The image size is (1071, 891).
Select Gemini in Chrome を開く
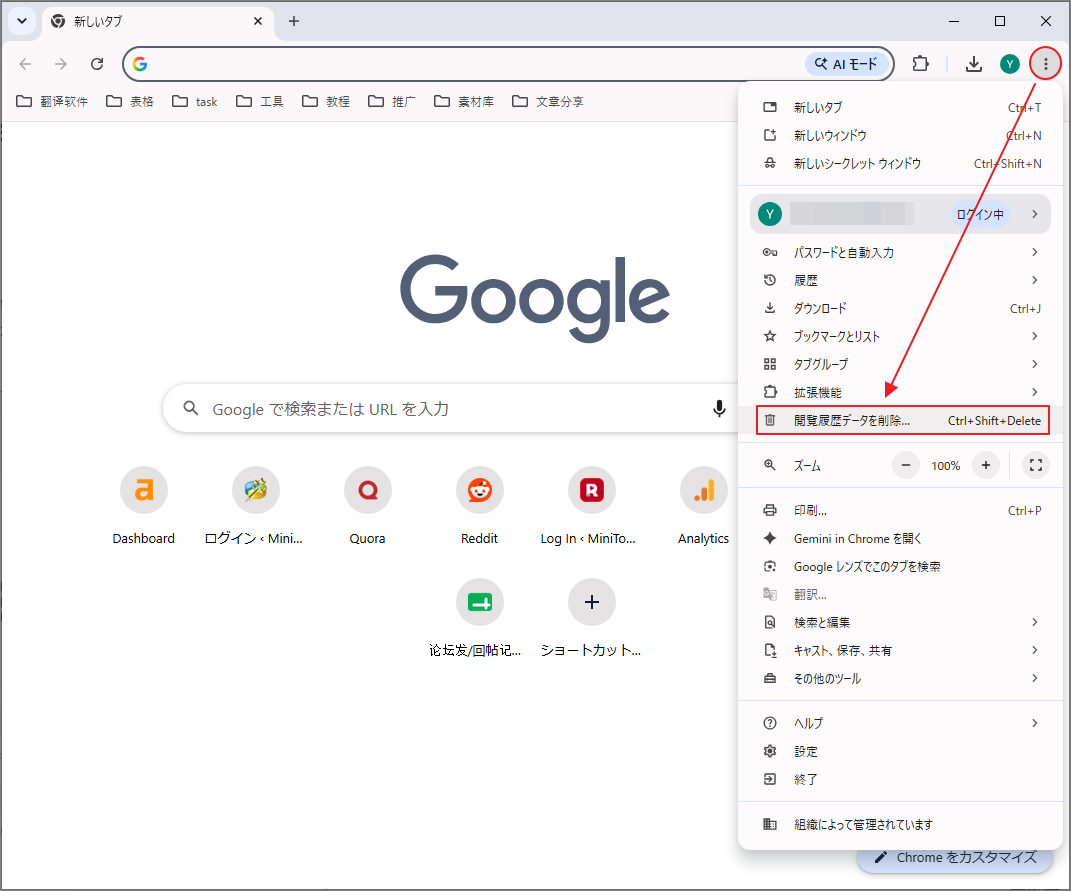901,538
